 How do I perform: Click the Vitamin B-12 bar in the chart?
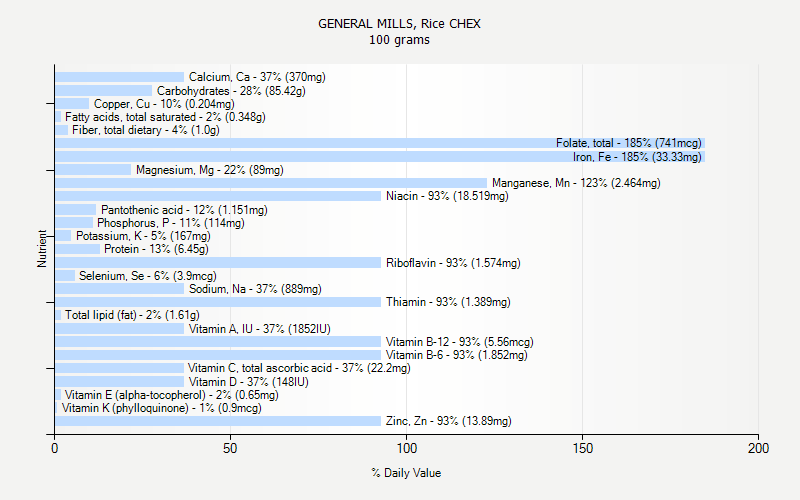click(218, 342)
